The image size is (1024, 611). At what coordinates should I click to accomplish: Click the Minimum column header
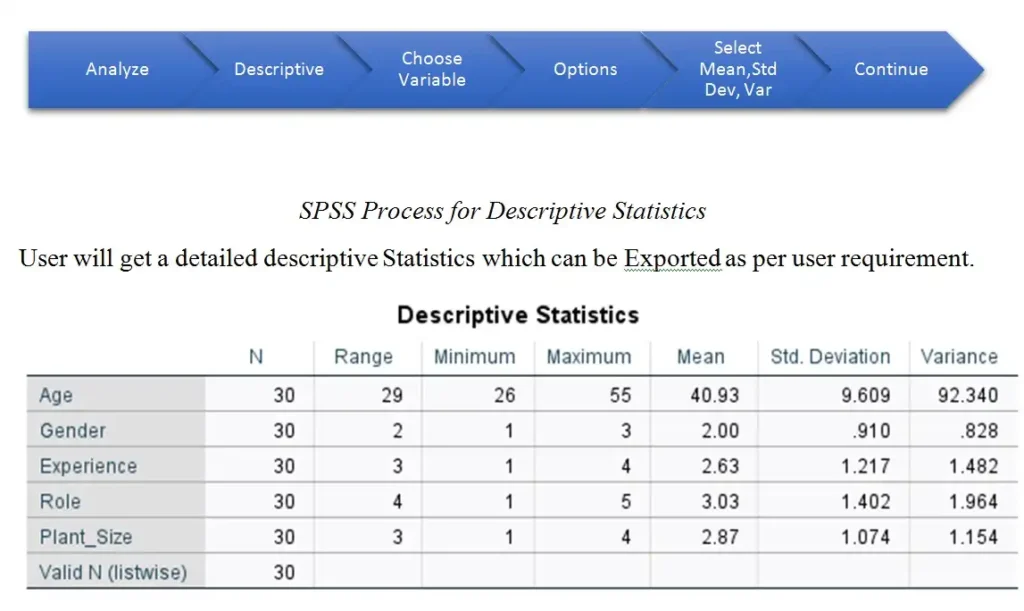pyautogui.click(x=474, y=357)
